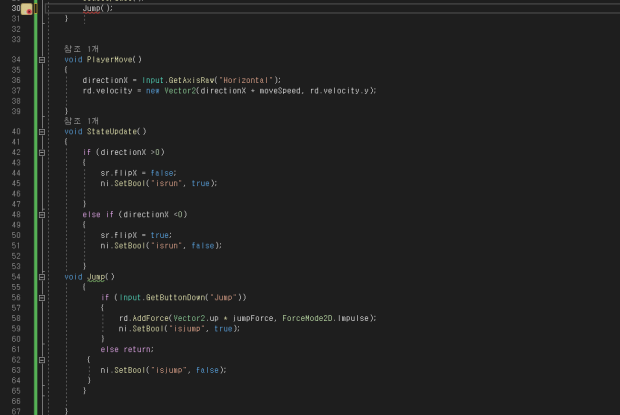The height and width of the screenshot is (415, 620).
Task: Collapse the Jump method definition
Action: (x=41, y=276)
